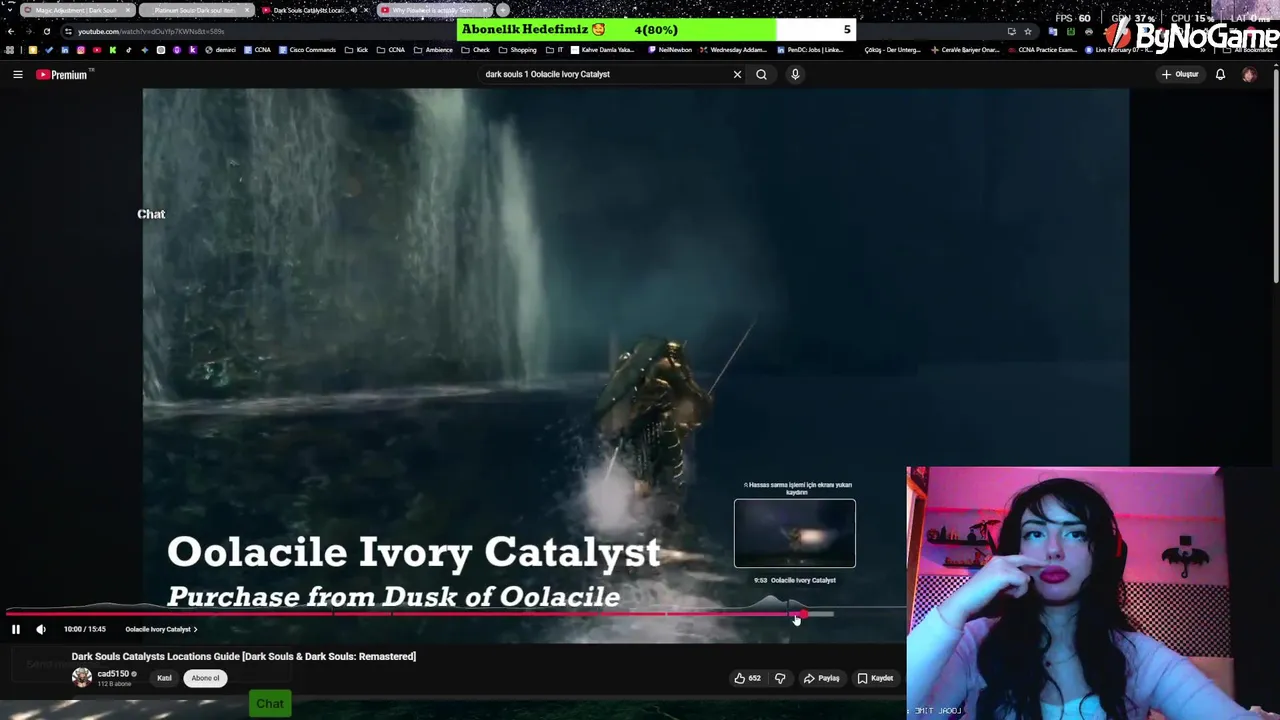The width and height of the screenshot is (1280, 720).
Task: Expand the Check bookmarks folder
Action: (475, 50)
